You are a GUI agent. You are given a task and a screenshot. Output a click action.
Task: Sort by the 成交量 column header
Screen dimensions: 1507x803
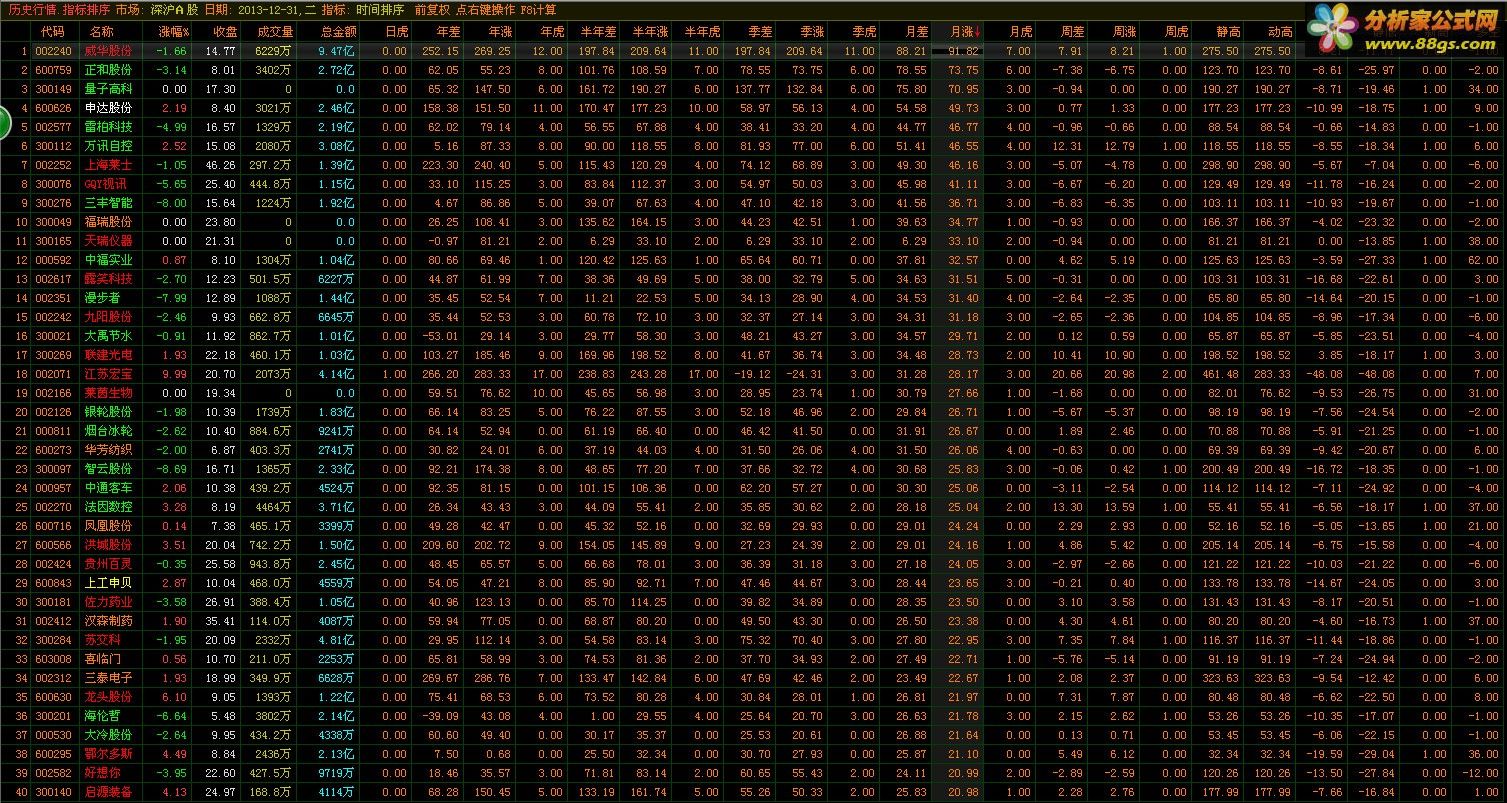click(275, 32)
